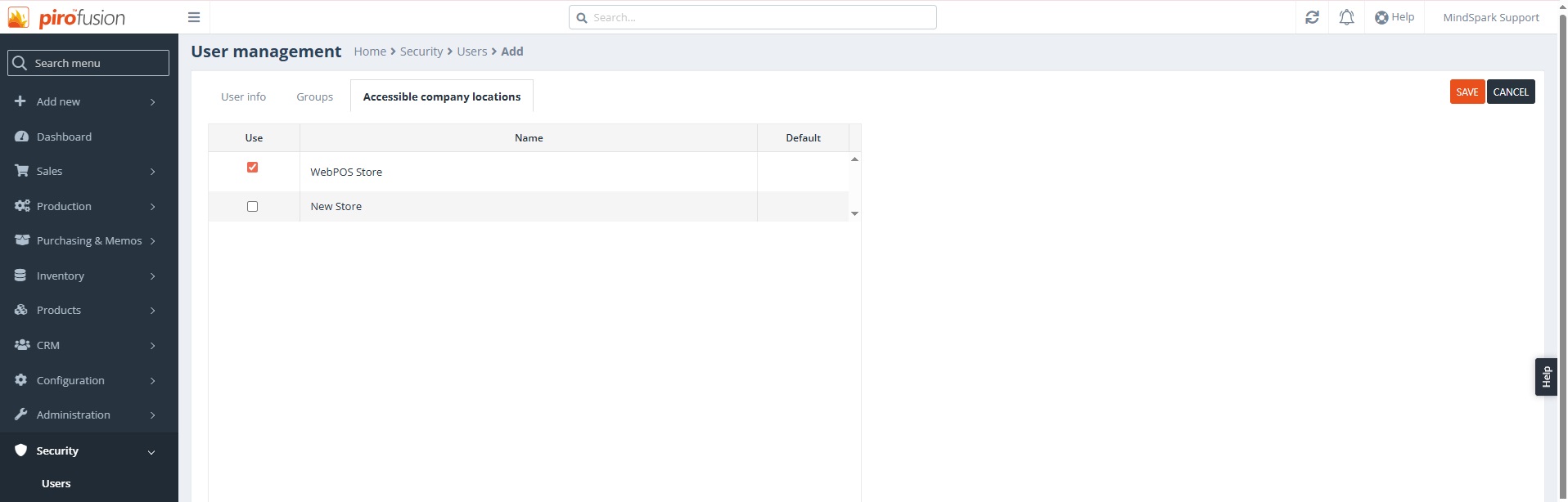Viewport: 1568px width, 502px height.
Task: Click the CRM people icon
Action: [x=21, y=345]
